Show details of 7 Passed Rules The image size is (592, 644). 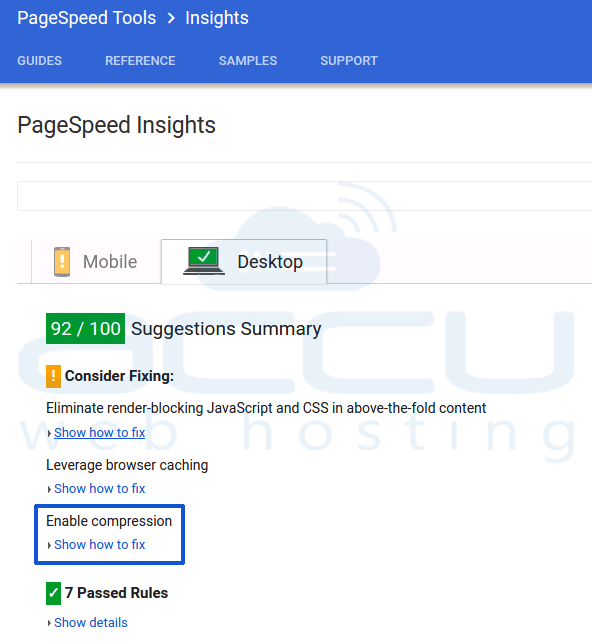[x=91, y=623]
